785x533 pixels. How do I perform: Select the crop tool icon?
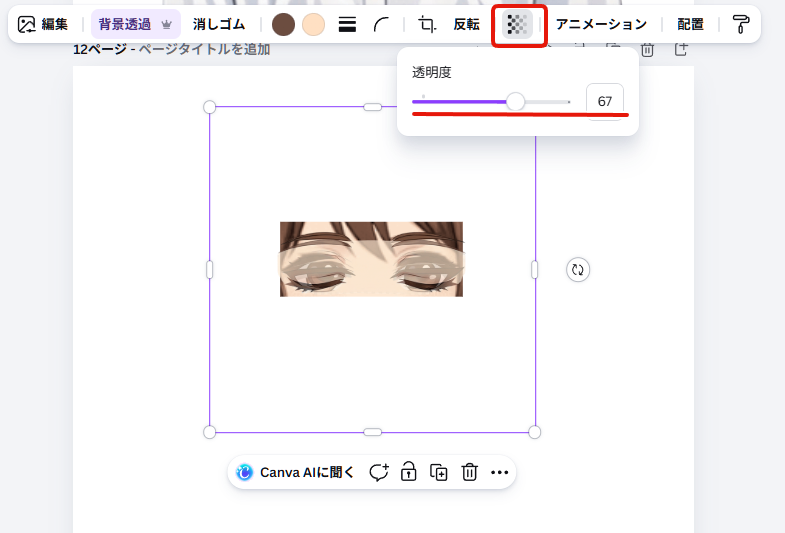(427, 24)
